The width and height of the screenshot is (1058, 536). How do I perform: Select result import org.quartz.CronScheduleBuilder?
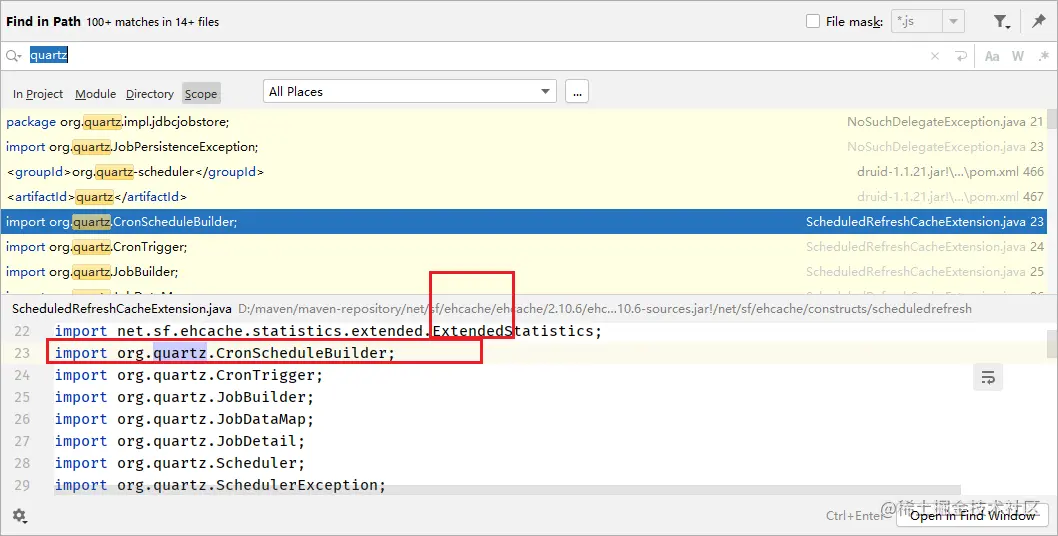(524, 222)
